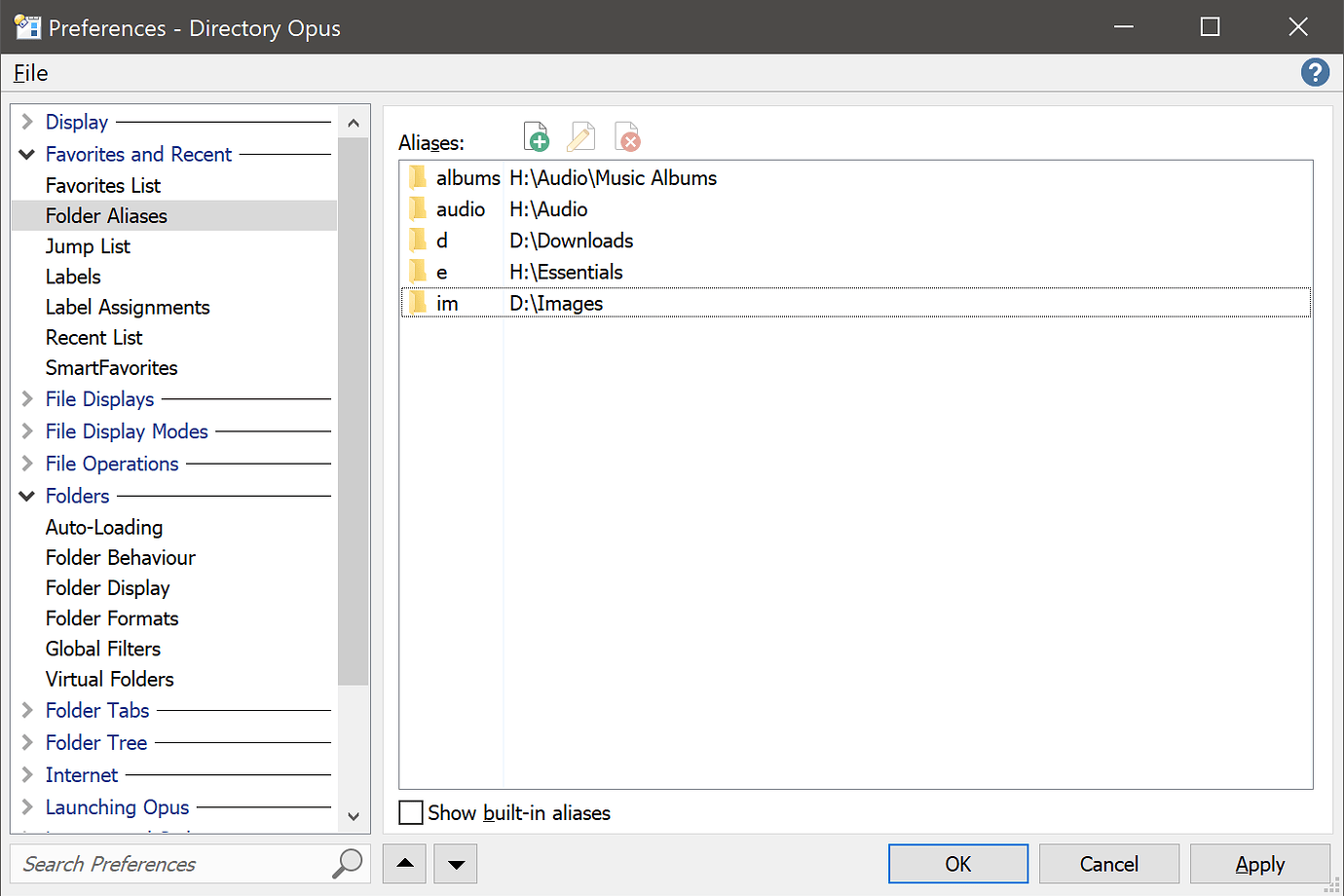The height and width of the screenshot is (896, 1344).
Task: Open the SmartFavorites page
Action: (x=111, y=367)
